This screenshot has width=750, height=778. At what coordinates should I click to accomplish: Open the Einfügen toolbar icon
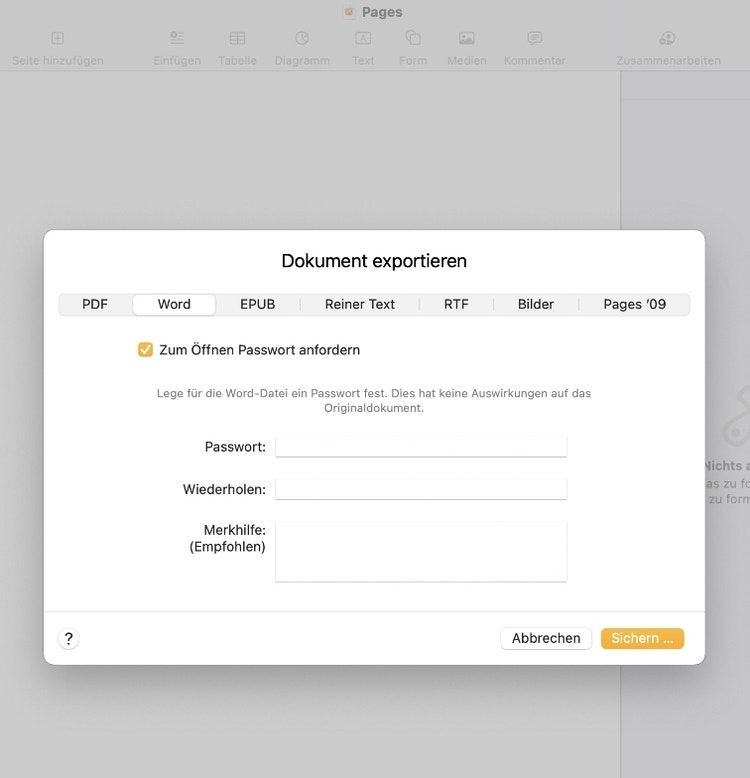tap(177, 38)
